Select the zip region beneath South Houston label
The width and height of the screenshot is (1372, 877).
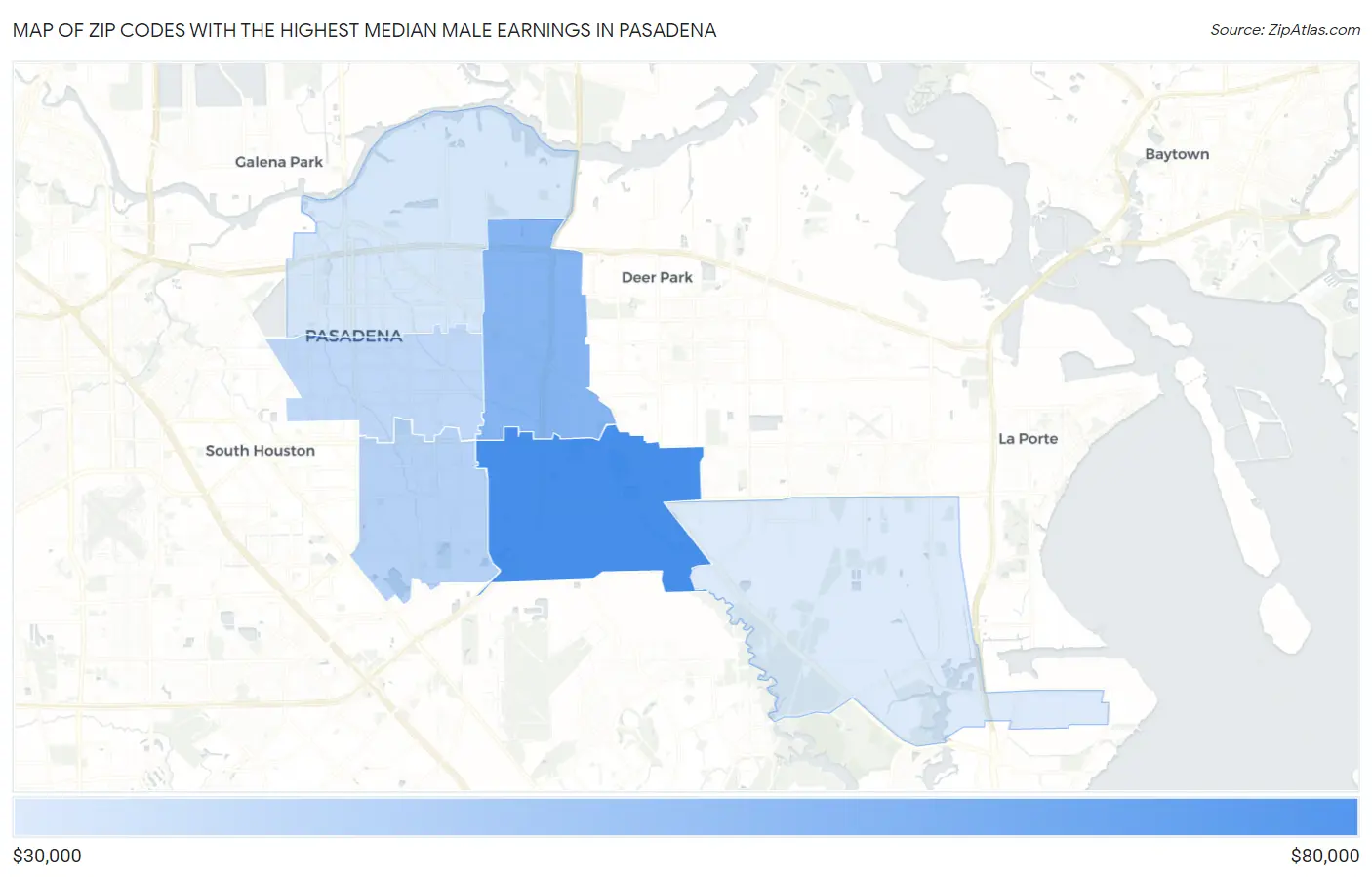[x=424, y=512]
